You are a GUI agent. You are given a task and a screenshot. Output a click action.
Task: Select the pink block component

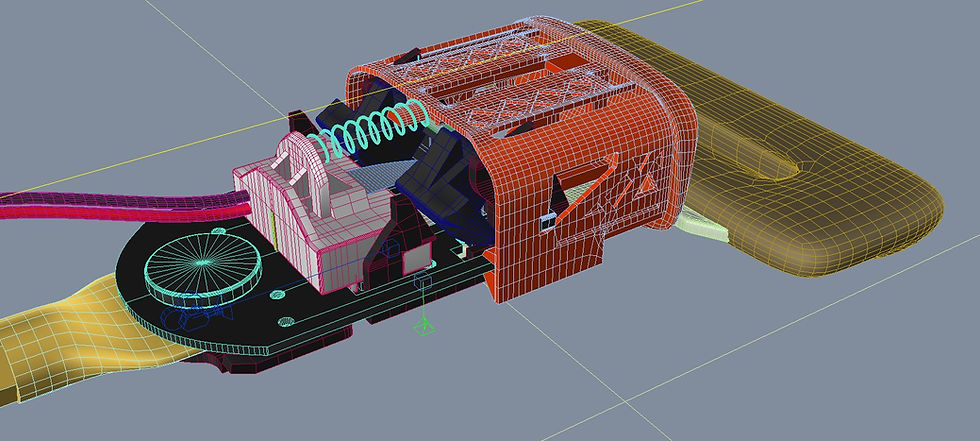click(x=312, y=212)
